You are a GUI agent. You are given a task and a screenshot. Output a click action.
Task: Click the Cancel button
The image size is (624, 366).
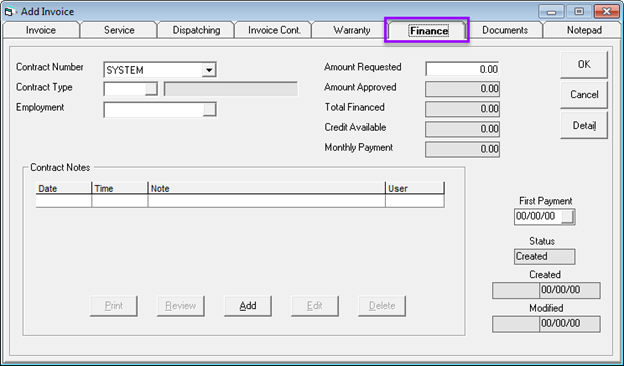[x=584, y=95]
